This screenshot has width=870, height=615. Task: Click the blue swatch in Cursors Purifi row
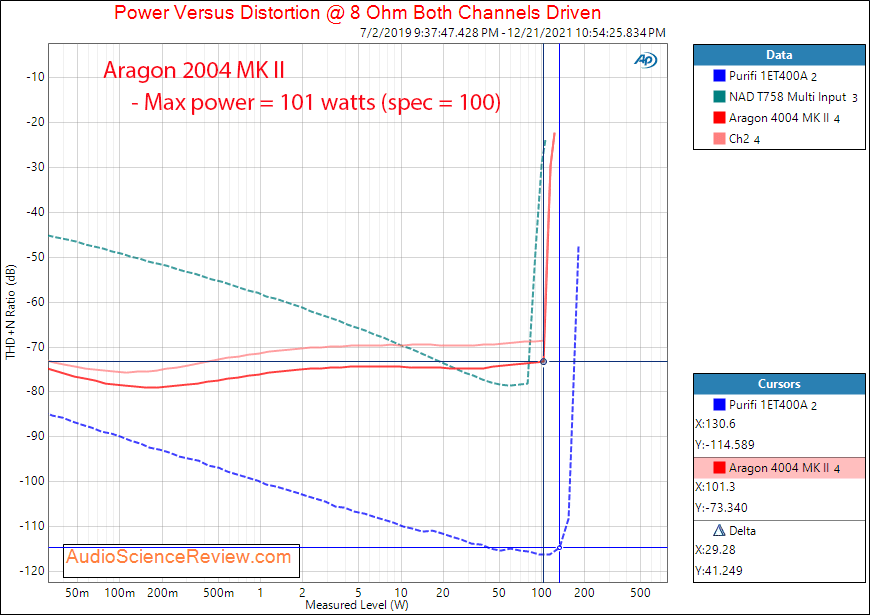719,404
